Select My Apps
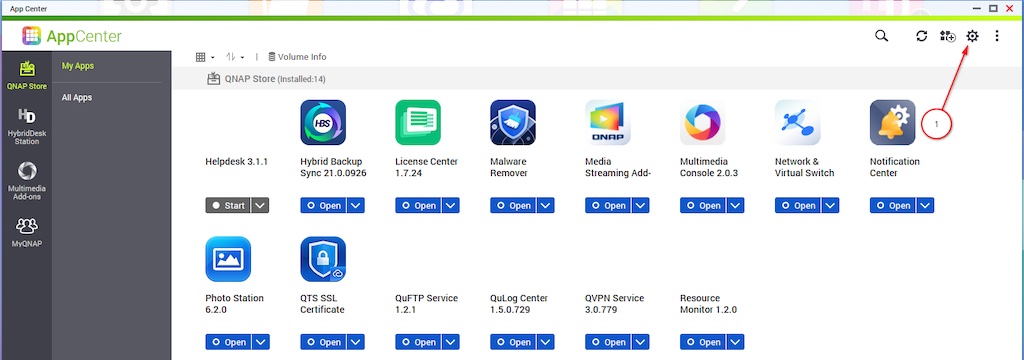The height and width of the screenshot is (360, 1024). pyautogui.click(x=78, y=66)
